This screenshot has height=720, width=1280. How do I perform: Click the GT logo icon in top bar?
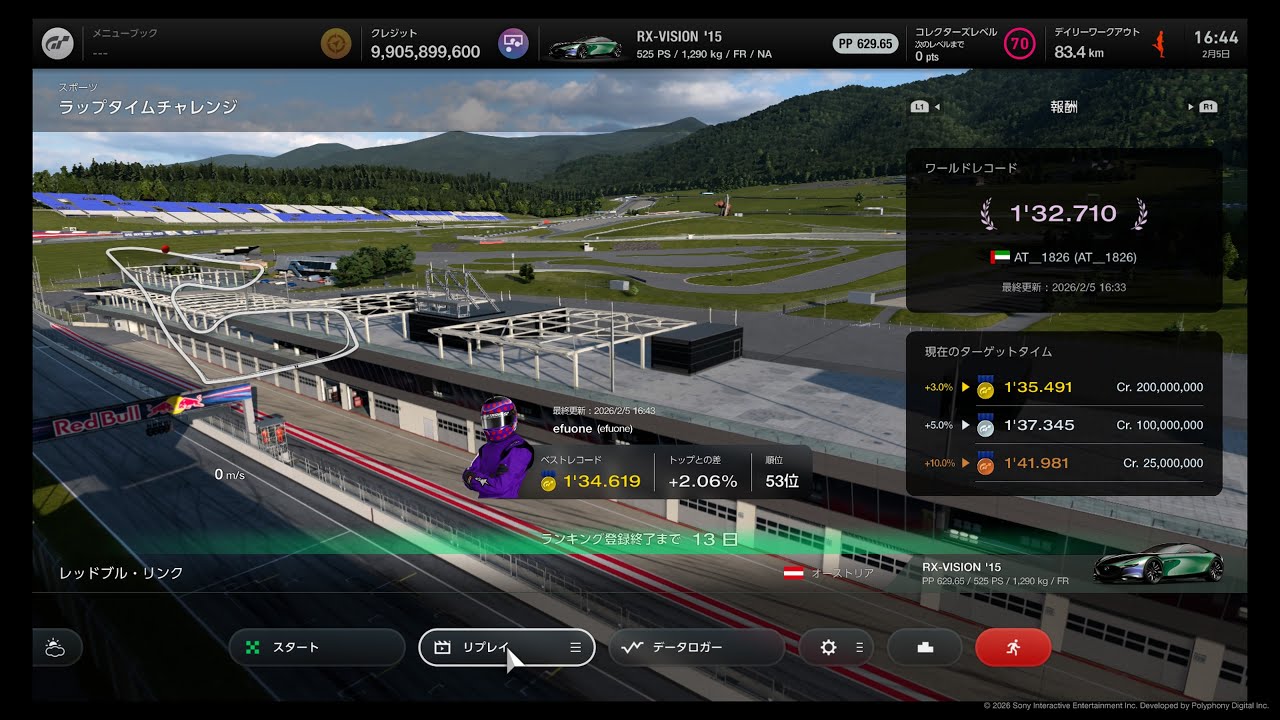57,43
